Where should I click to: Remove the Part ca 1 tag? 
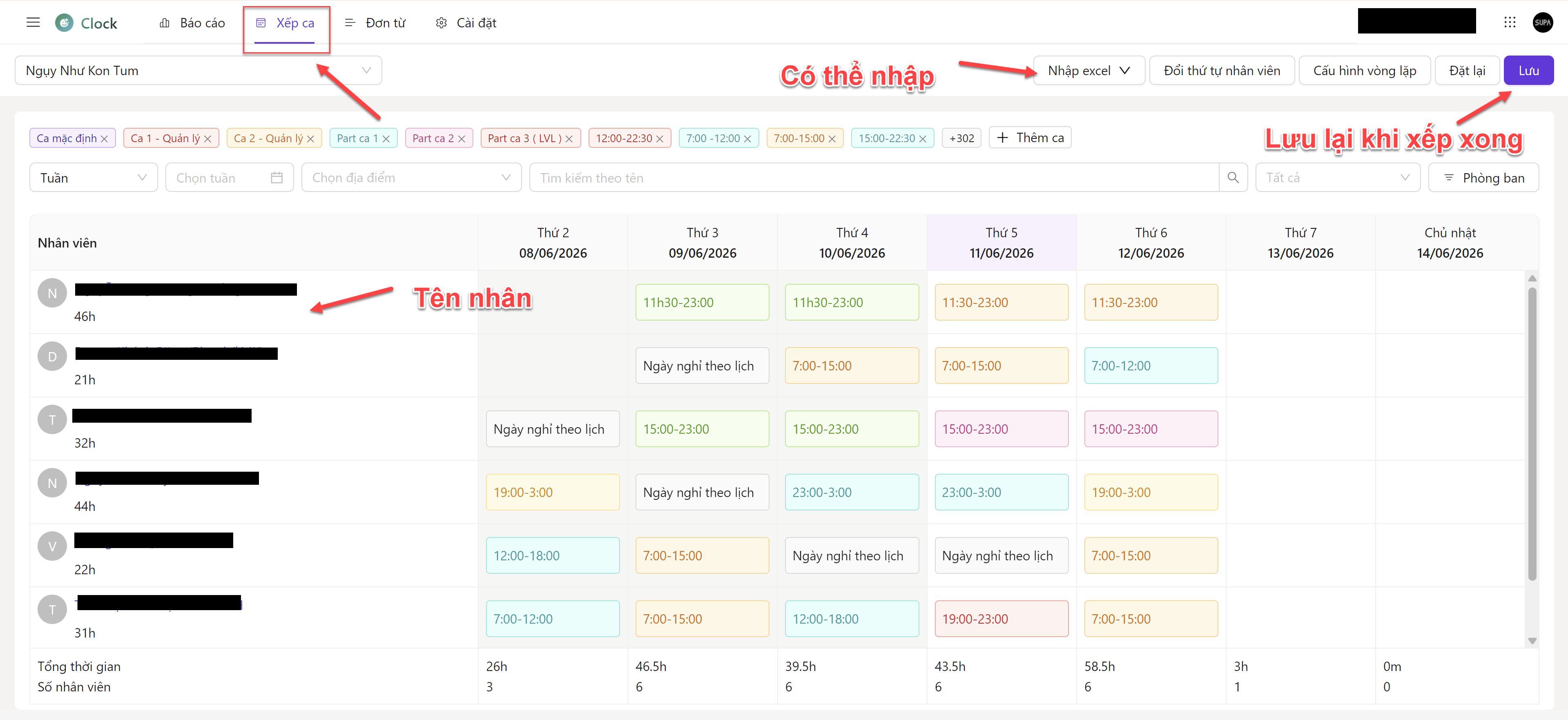pyautogui.click(x=386, y=139)
